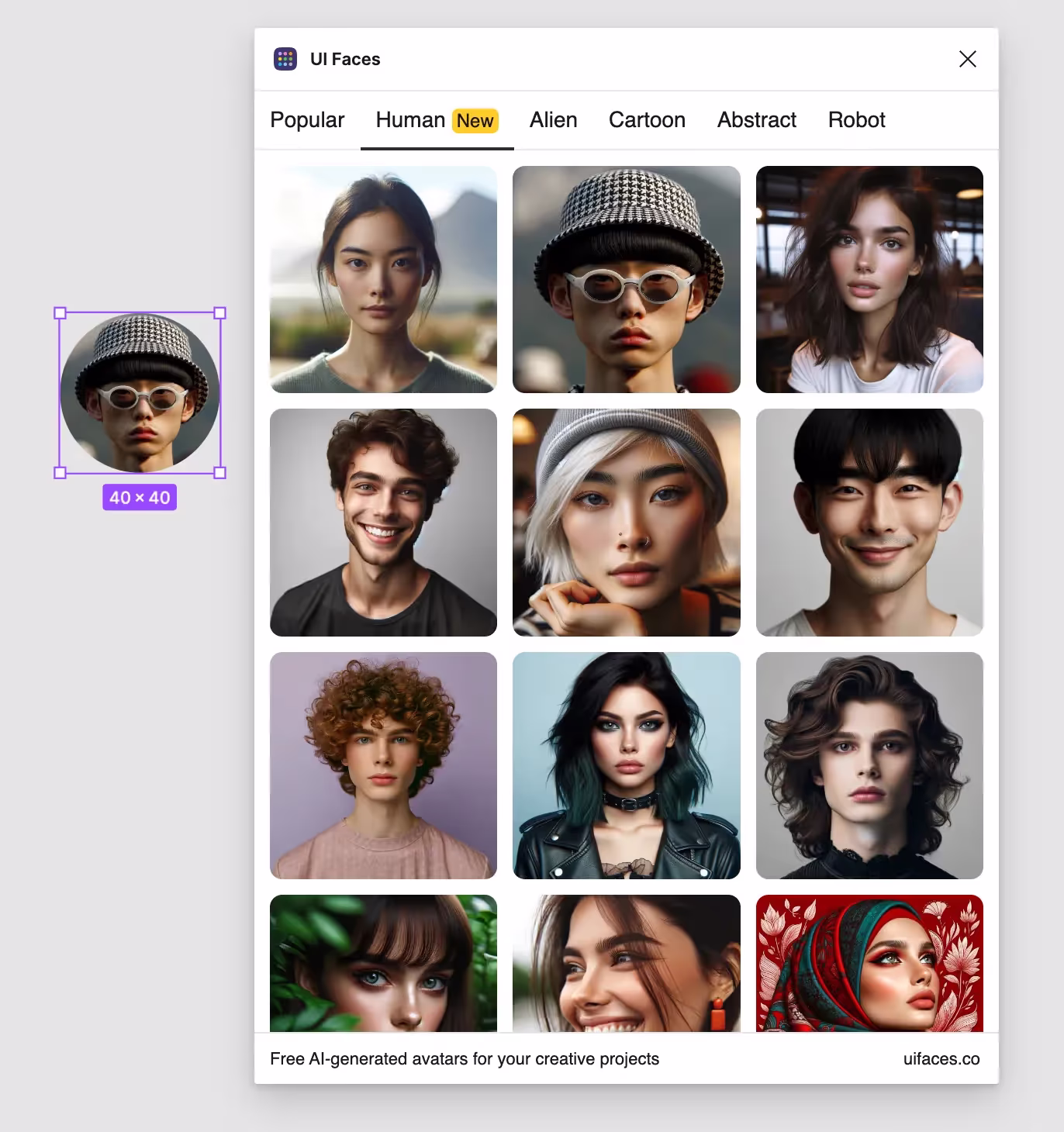
Task: Click the top-right resize handle of selection
Action: pos(220,313)
